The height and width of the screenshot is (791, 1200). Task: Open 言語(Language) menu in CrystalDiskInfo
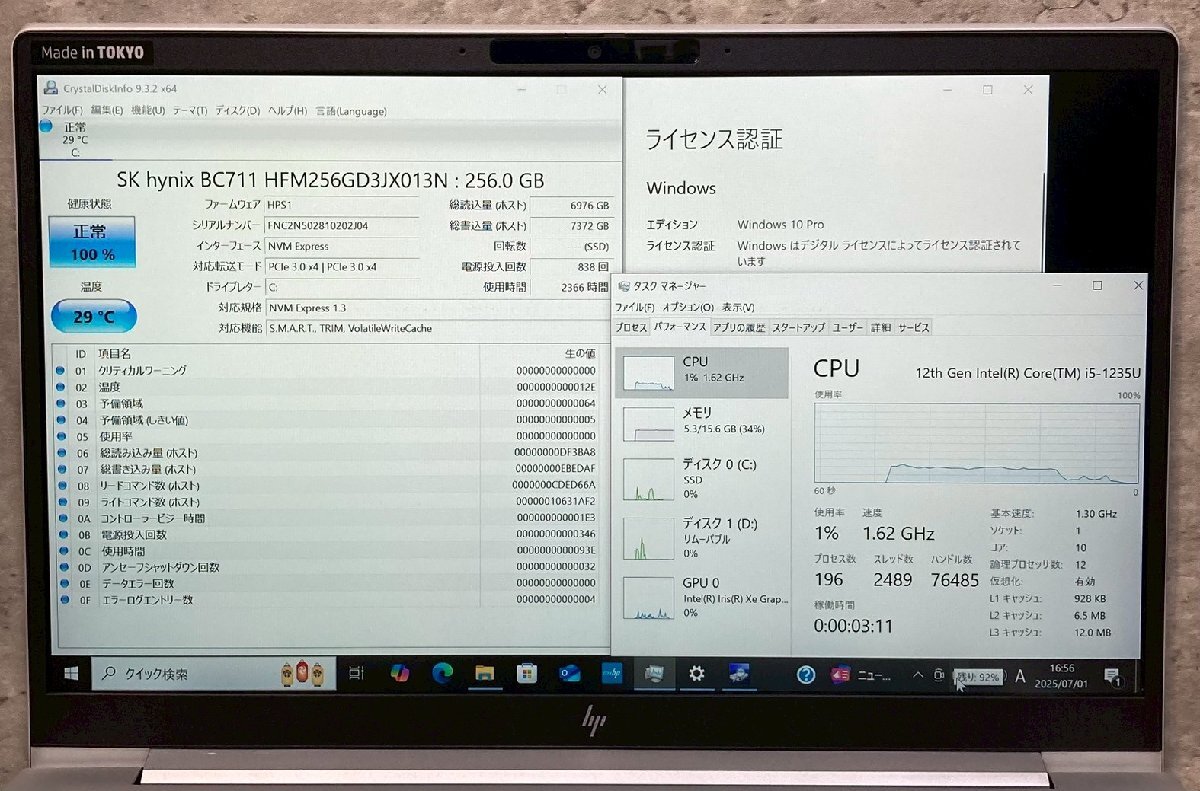pyautogui.click(x=351, y=111)
